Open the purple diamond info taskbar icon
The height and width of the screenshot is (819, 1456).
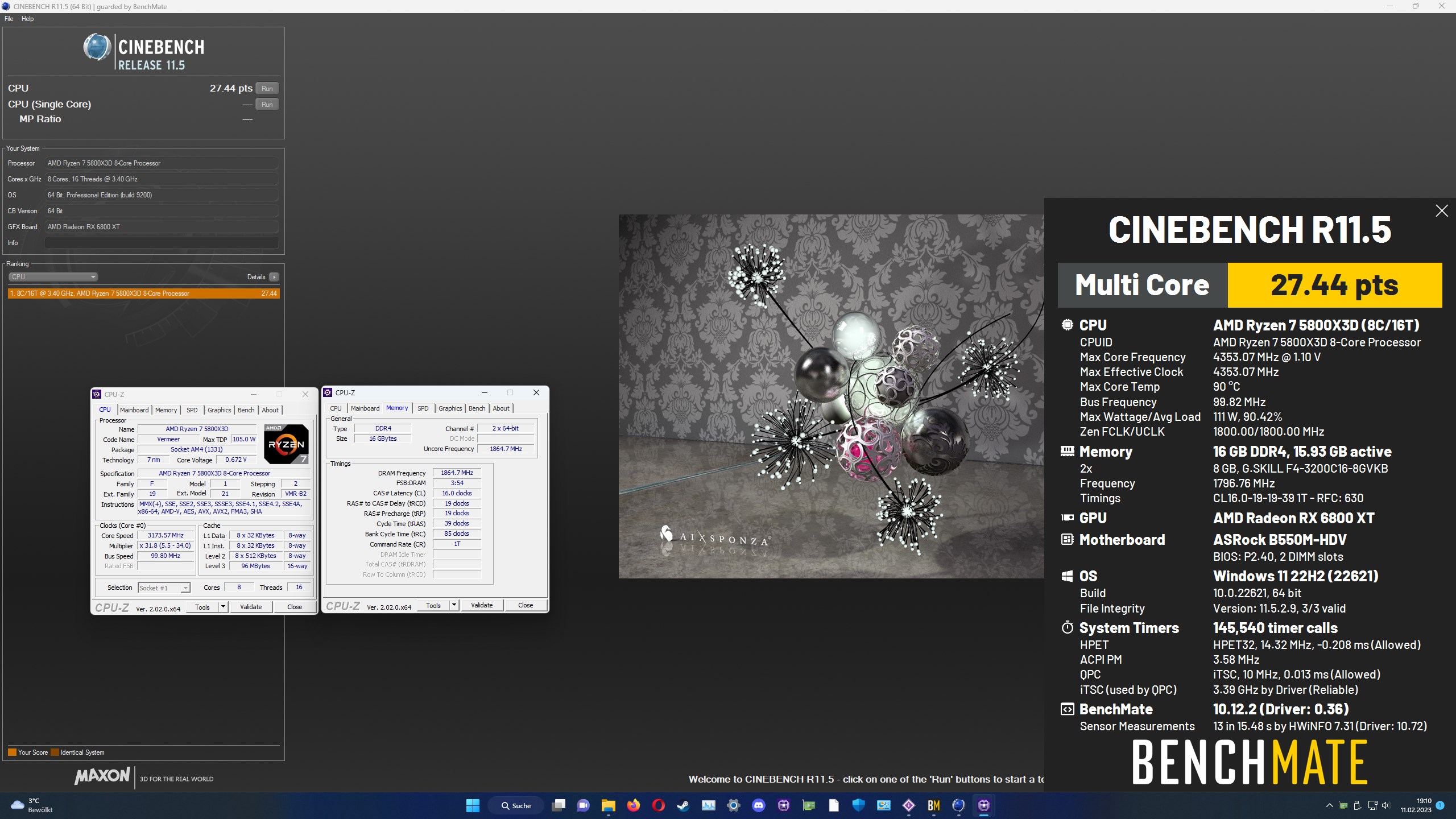coord(909,805)
